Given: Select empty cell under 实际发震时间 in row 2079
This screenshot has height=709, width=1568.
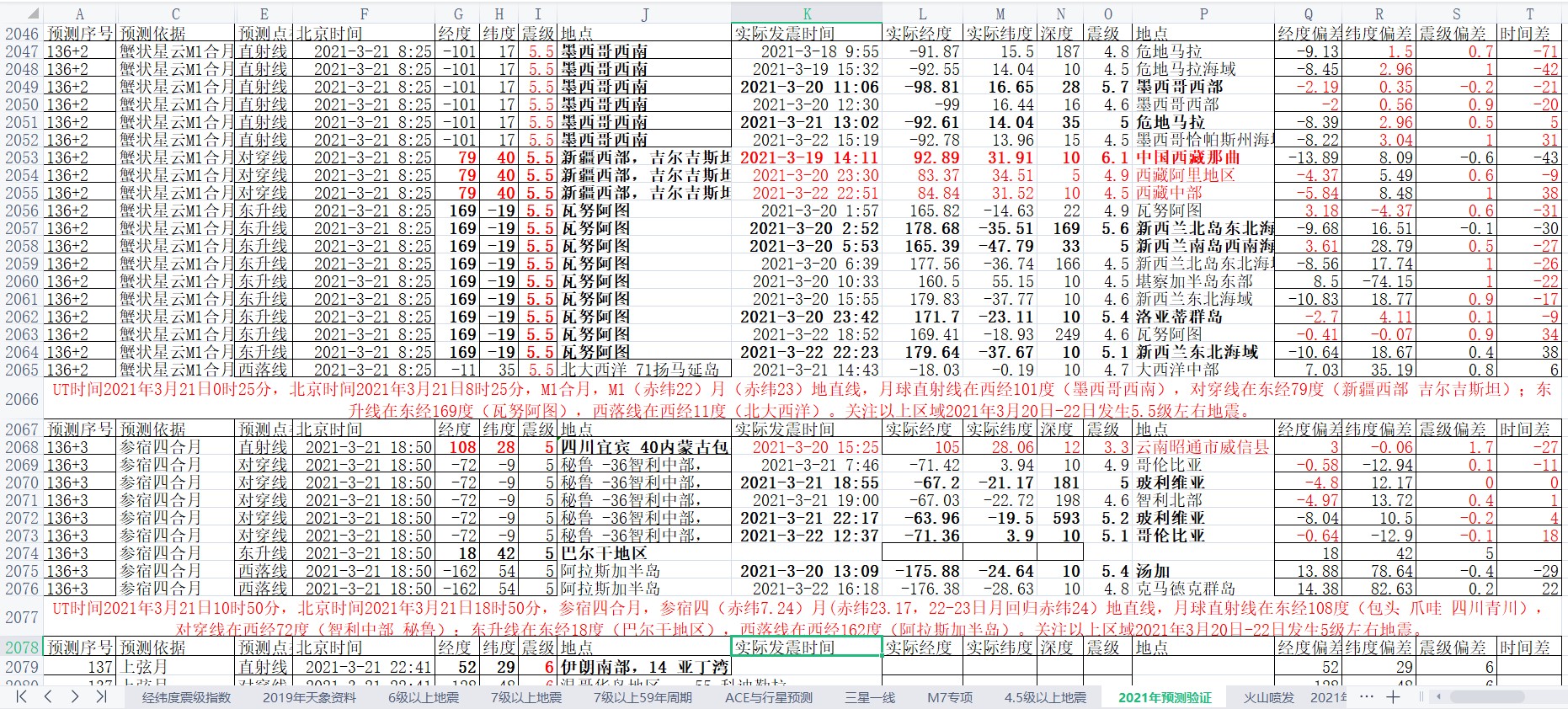Looking at the screenshot, I should coord(807,667).
